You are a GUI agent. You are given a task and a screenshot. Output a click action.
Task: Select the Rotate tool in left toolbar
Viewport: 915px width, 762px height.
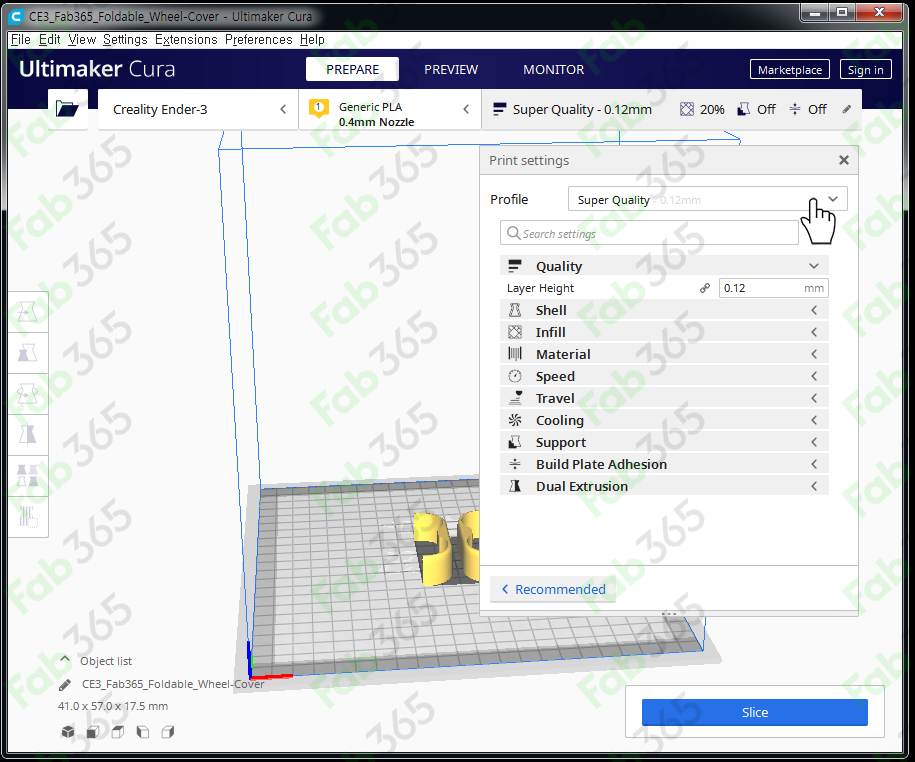pyautogui.click(x=27, y=394)
